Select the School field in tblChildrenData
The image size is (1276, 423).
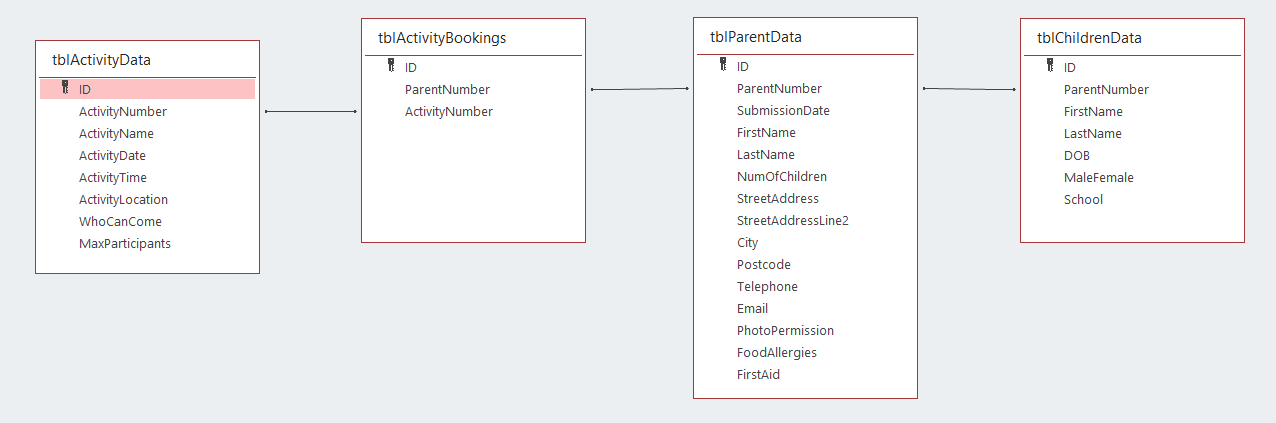tap(1083, 200)
